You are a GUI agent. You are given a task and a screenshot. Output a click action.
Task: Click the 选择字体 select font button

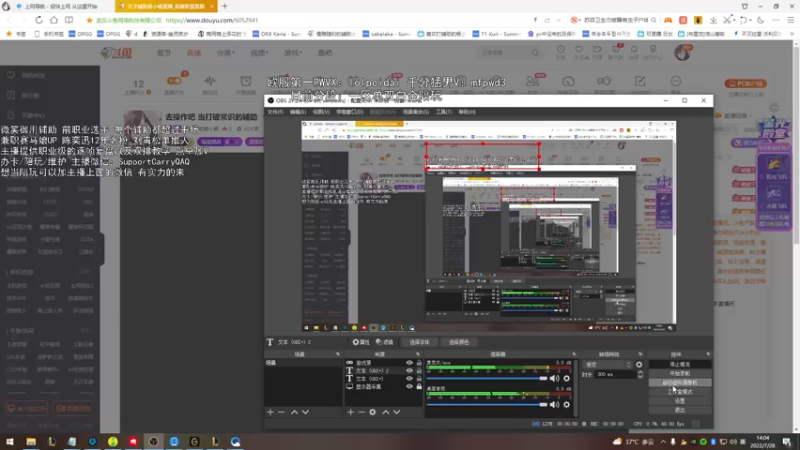pyautogui.click(x=419, y=342)
